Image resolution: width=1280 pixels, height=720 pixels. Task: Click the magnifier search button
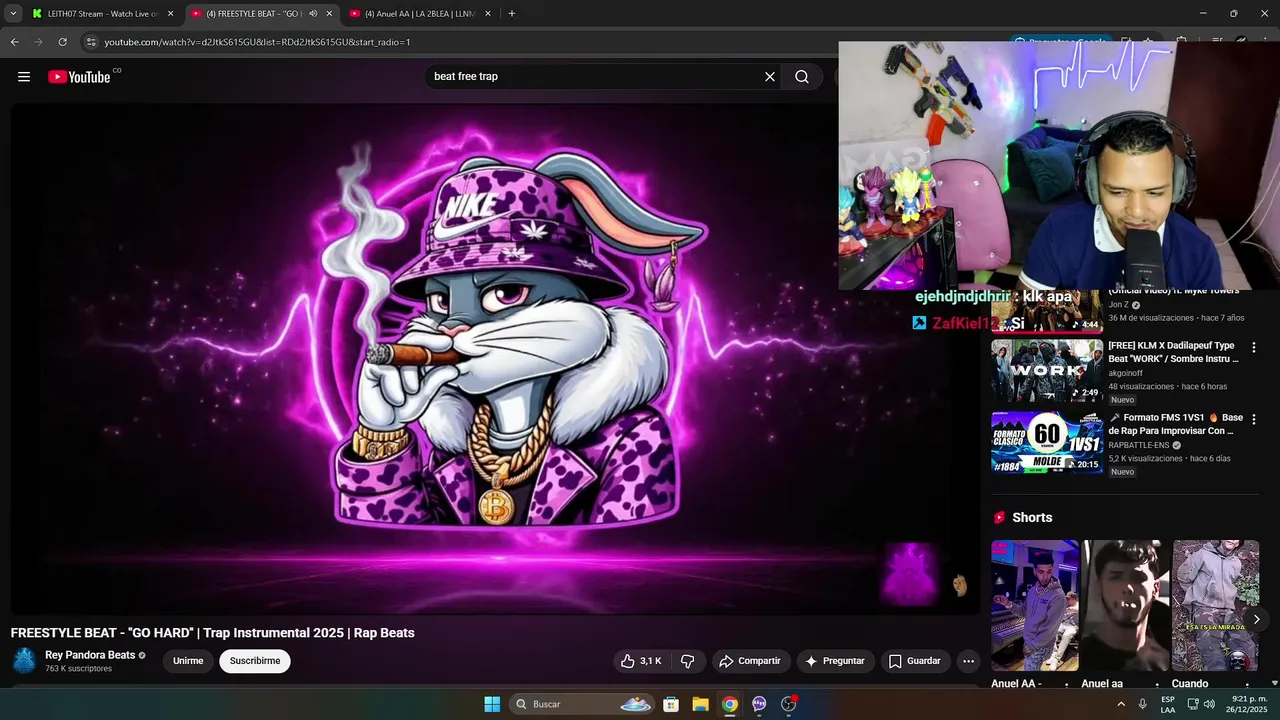(802, 77)
